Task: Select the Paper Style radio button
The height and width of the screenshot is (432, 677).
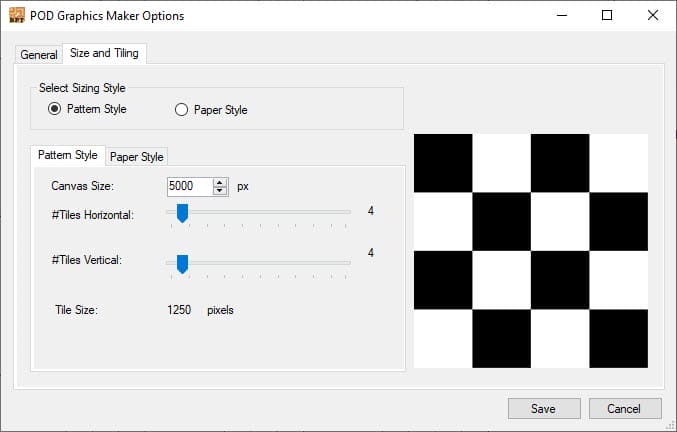Action: (181, 110)
